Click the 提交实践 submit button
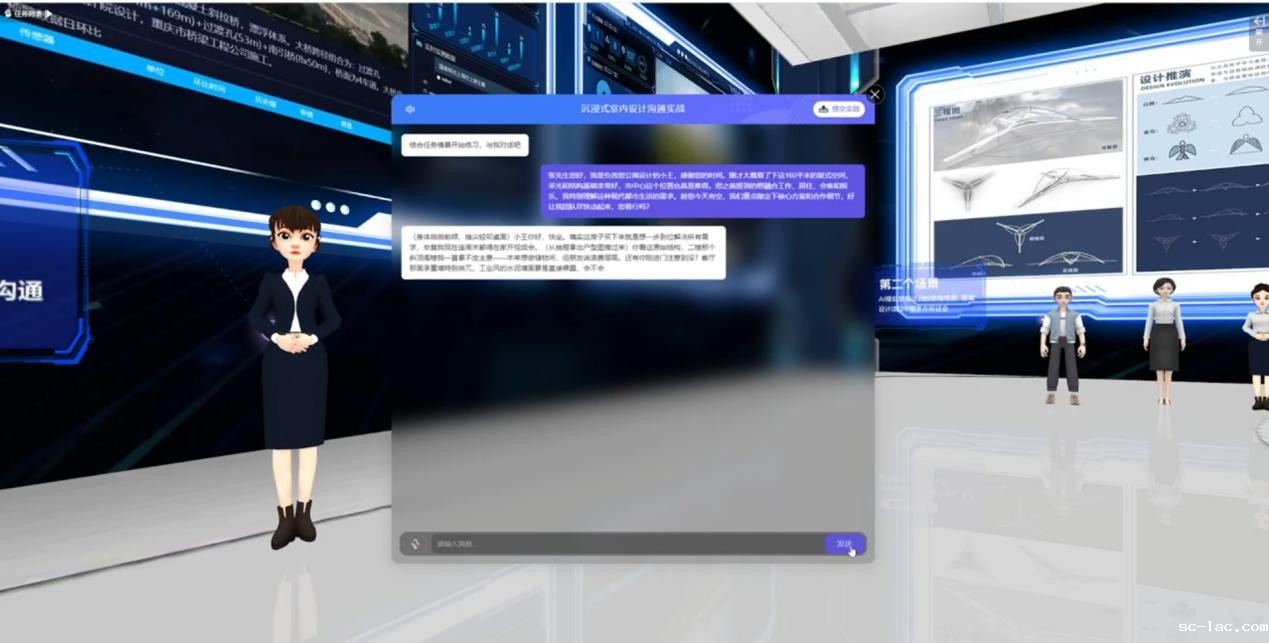 click(839, 109)
